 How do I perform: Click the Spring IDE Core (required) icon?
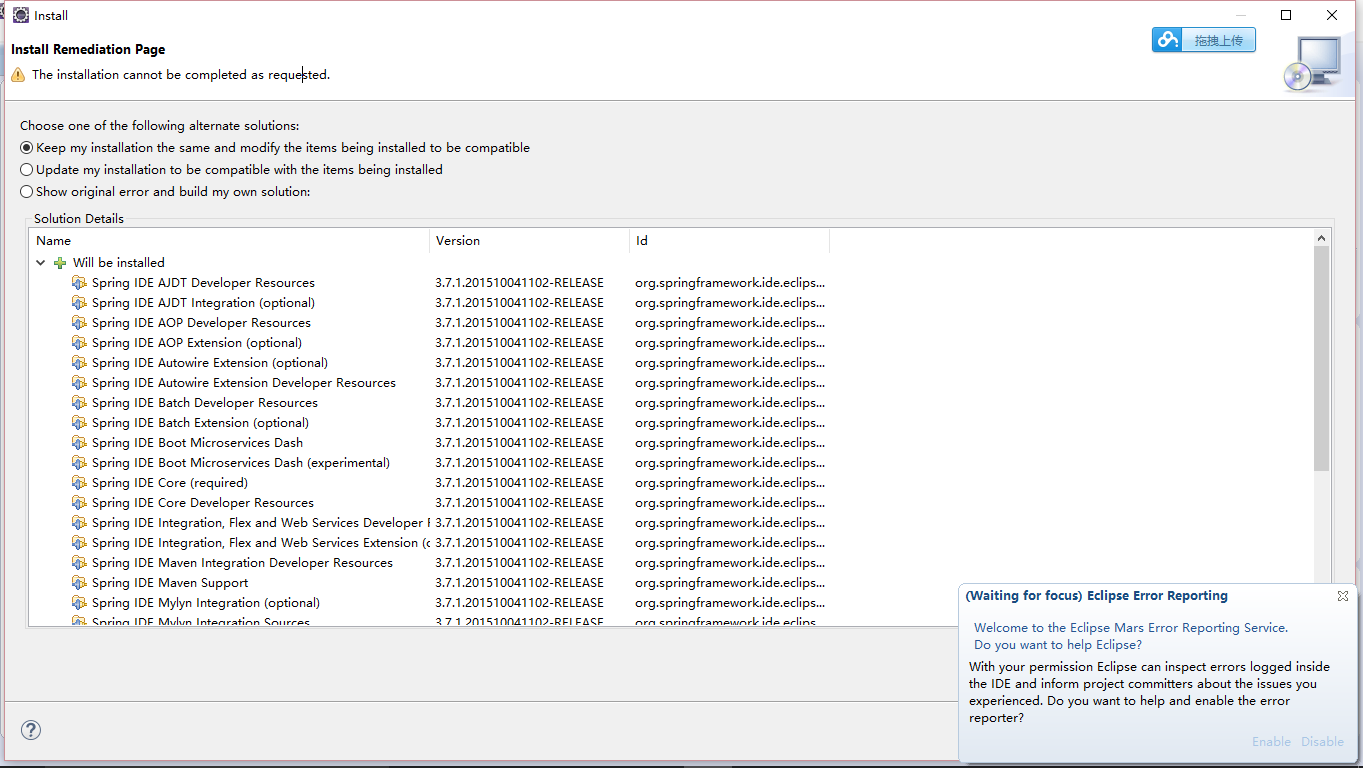tap(80, 483)
